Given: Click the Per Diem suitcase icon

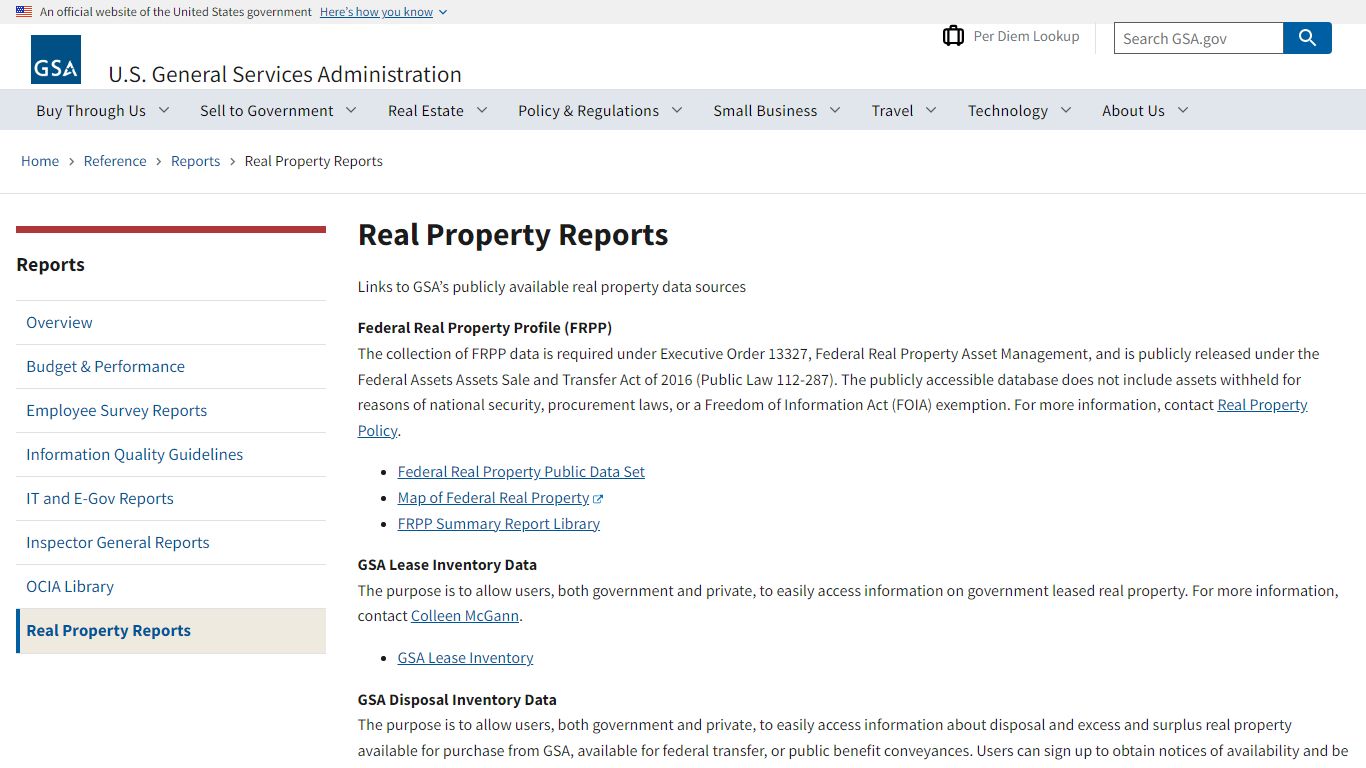Looking at the screenshot, I should point(953,36).
